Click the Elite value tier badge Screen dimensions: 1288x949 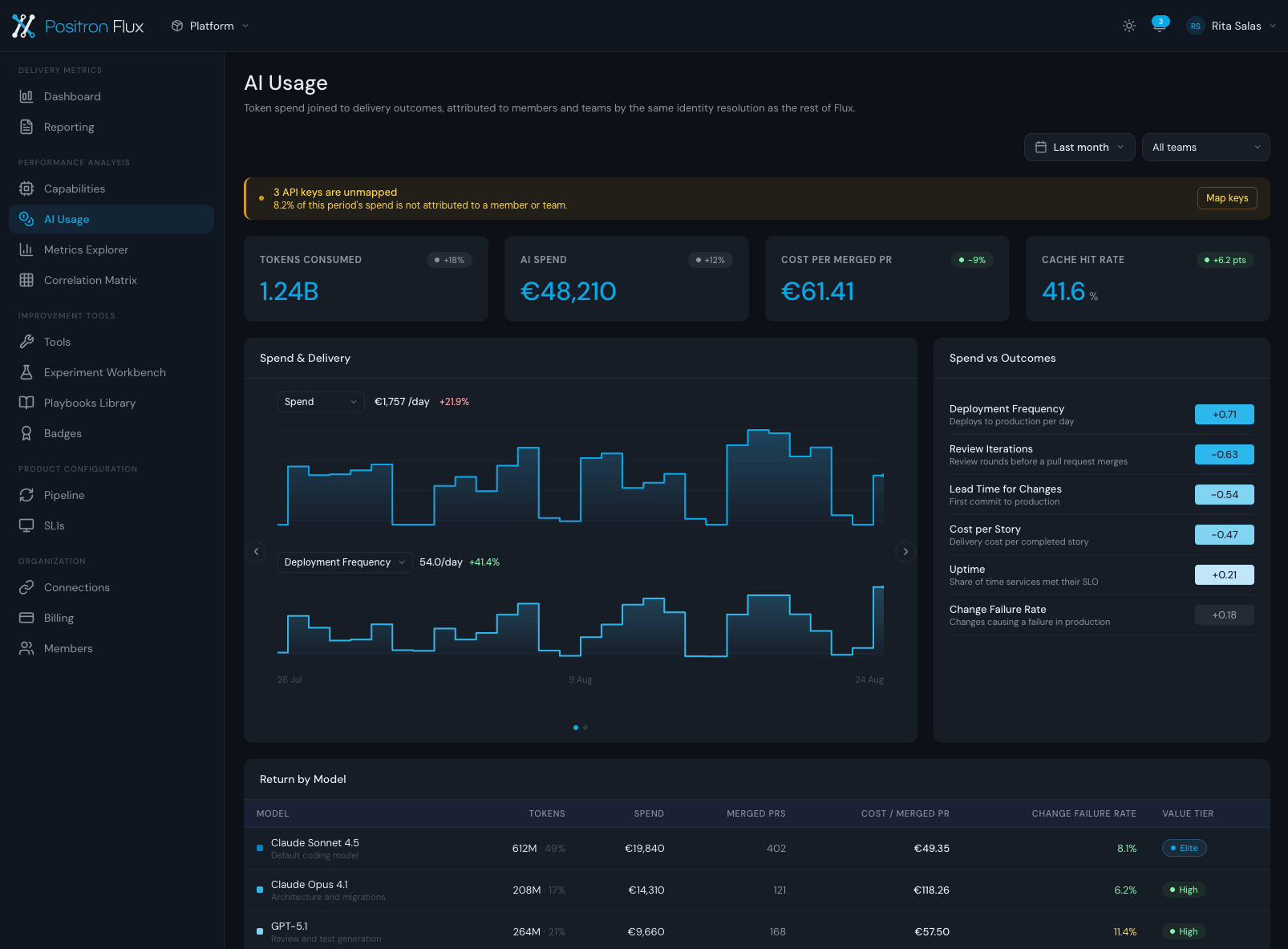click(x=1185, y=848)
